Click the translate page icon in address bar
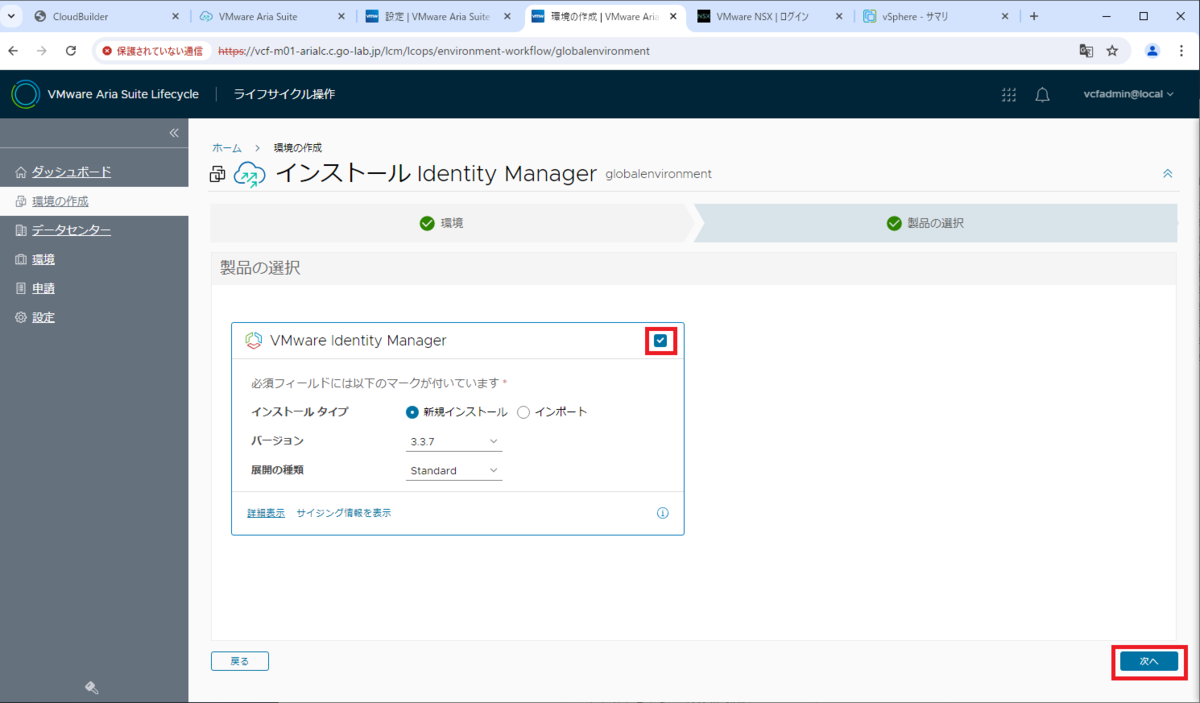 coord(1086,51)
